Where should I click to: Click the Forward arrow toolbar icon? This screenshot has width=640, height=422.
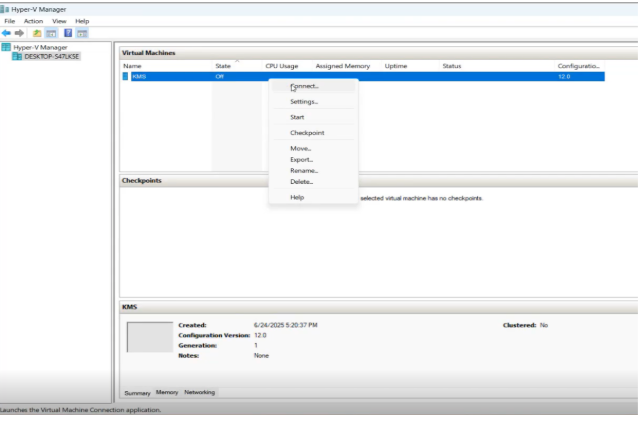point(19,33)
